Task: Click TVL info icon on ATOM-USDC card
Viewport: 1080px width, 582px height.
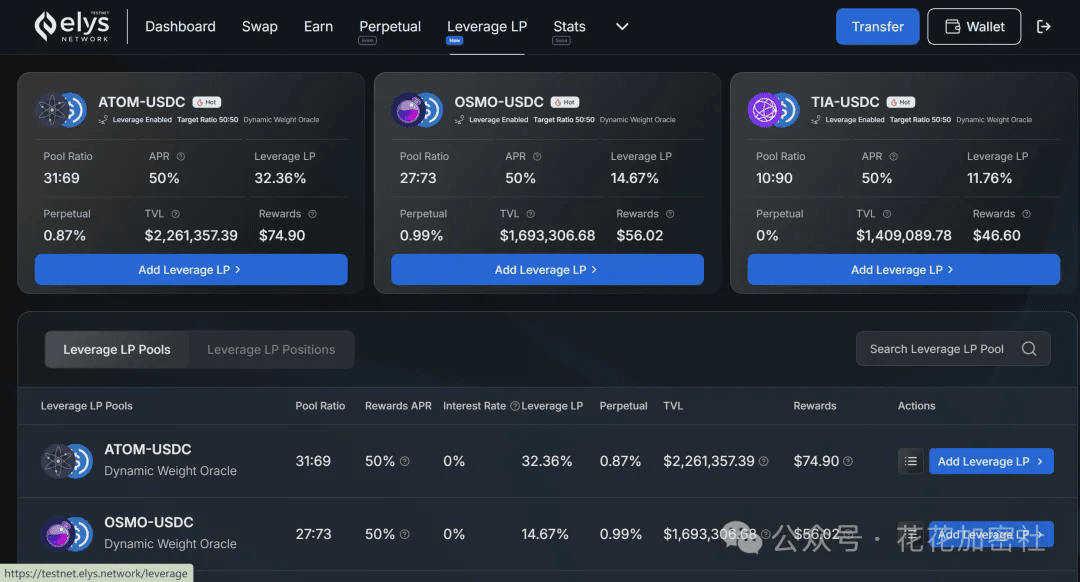Action: [176, 214]
